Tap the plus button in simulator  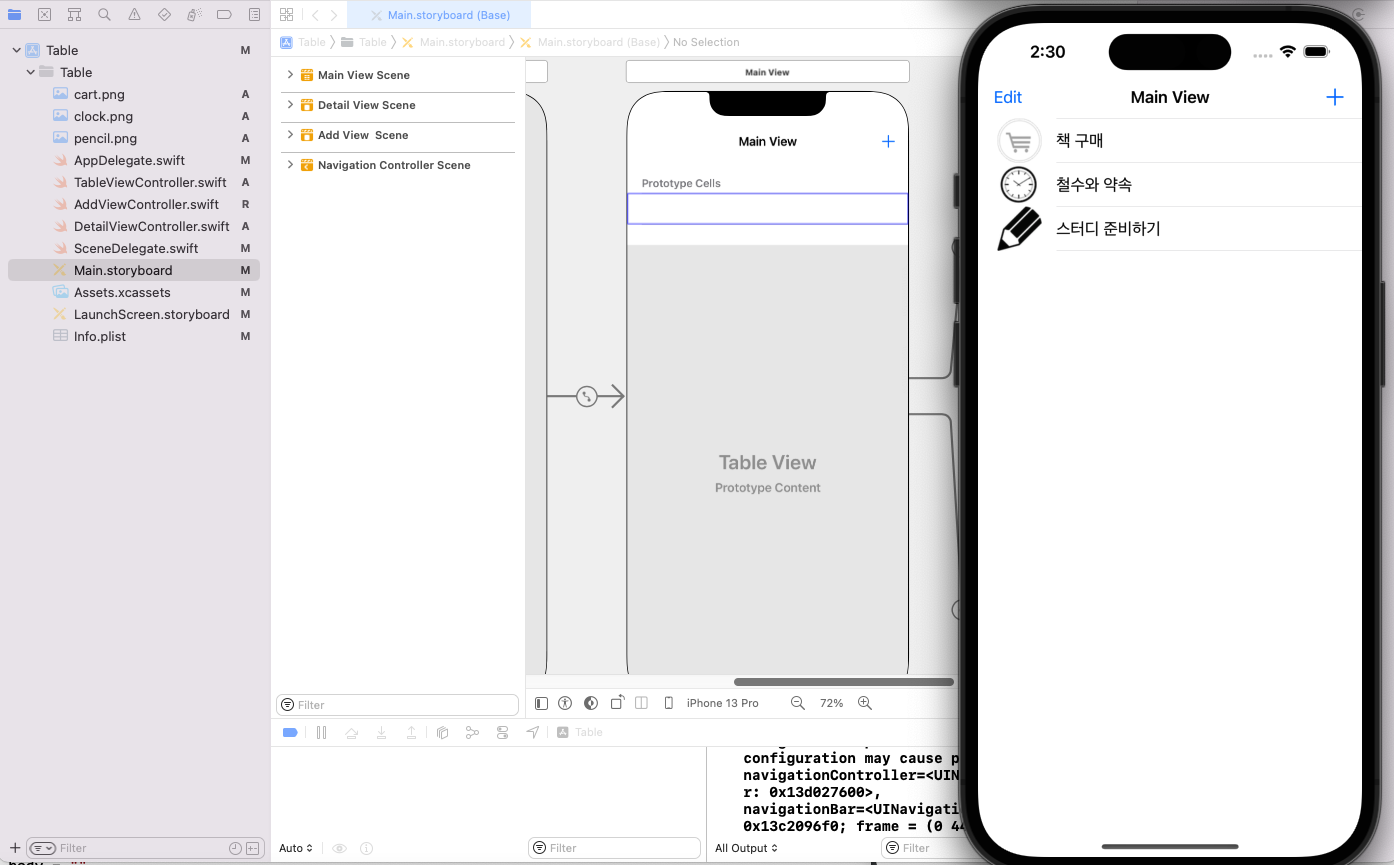tap(1335, 97)
